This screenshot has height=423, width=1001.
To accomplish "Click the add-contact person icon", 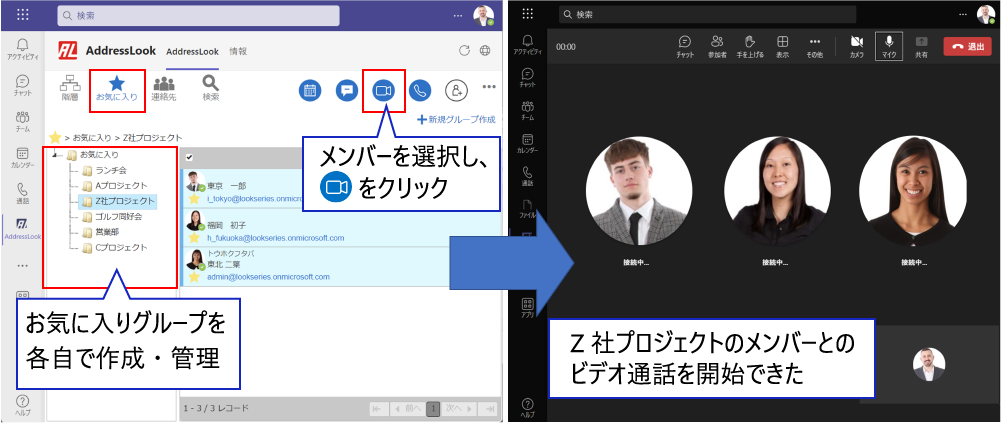I will 456,90.
